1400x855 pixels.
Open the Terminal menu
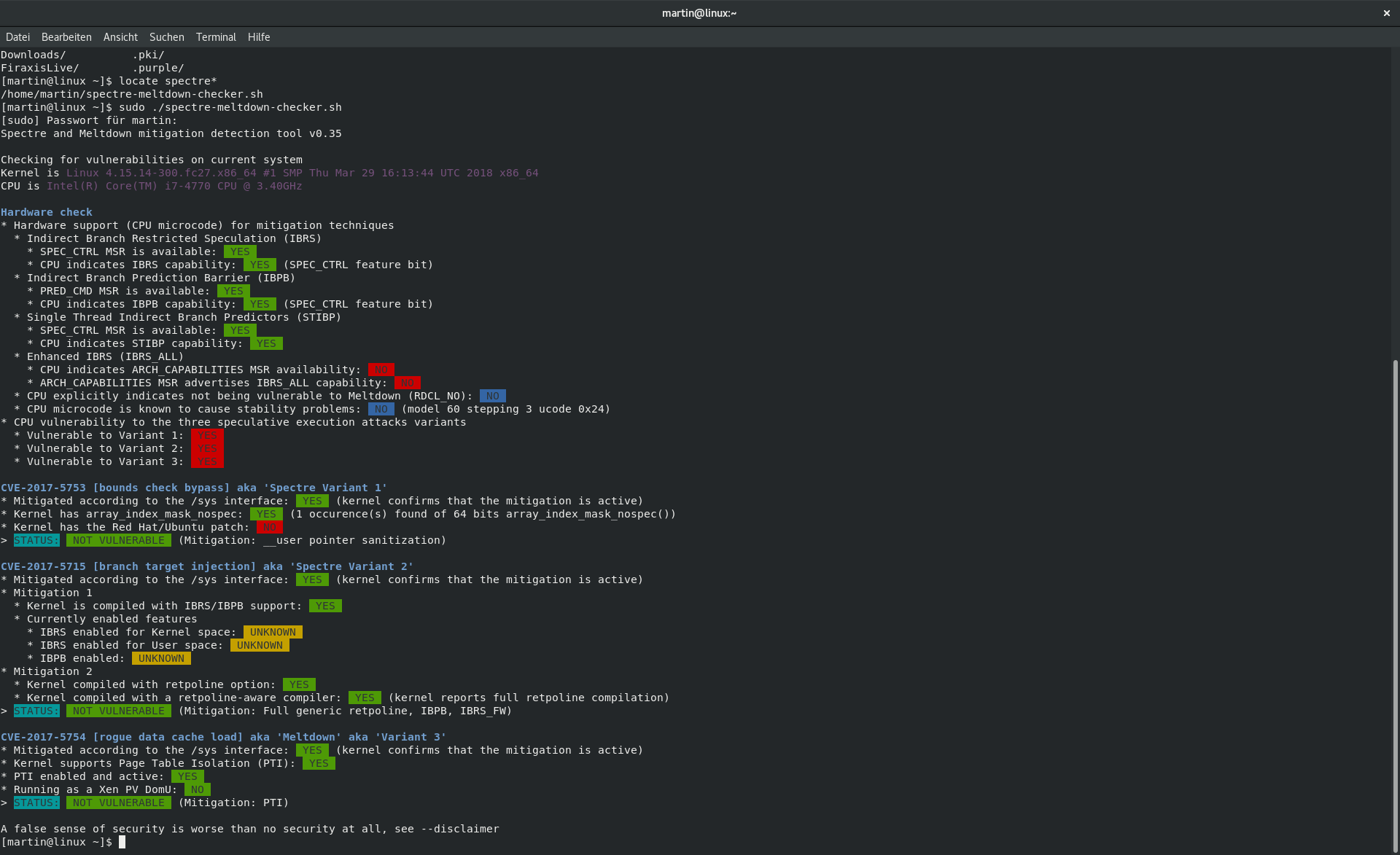(x=216, y=37)
